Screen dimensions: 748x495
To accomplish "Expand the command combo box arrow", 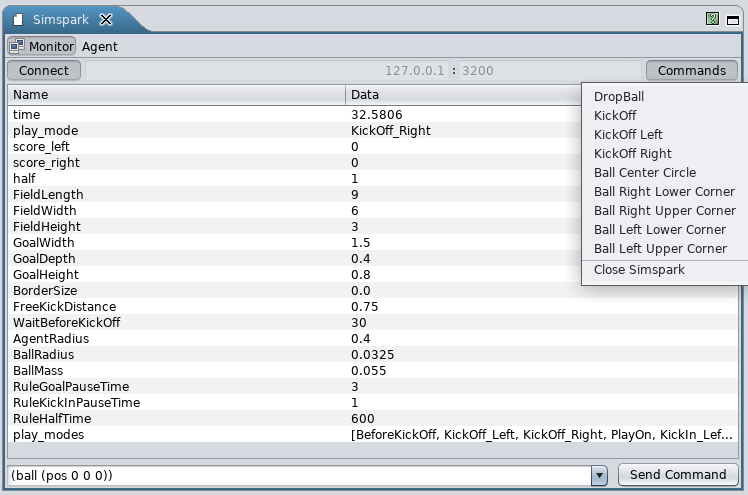I will click(600, 475).
